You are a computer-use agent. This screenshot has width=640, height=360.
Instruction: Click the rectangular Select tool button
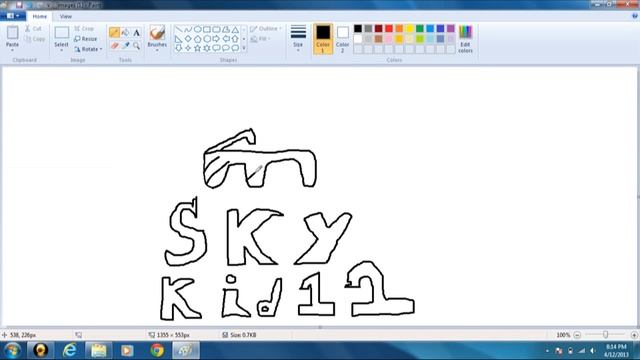click(x=62, y=33)
